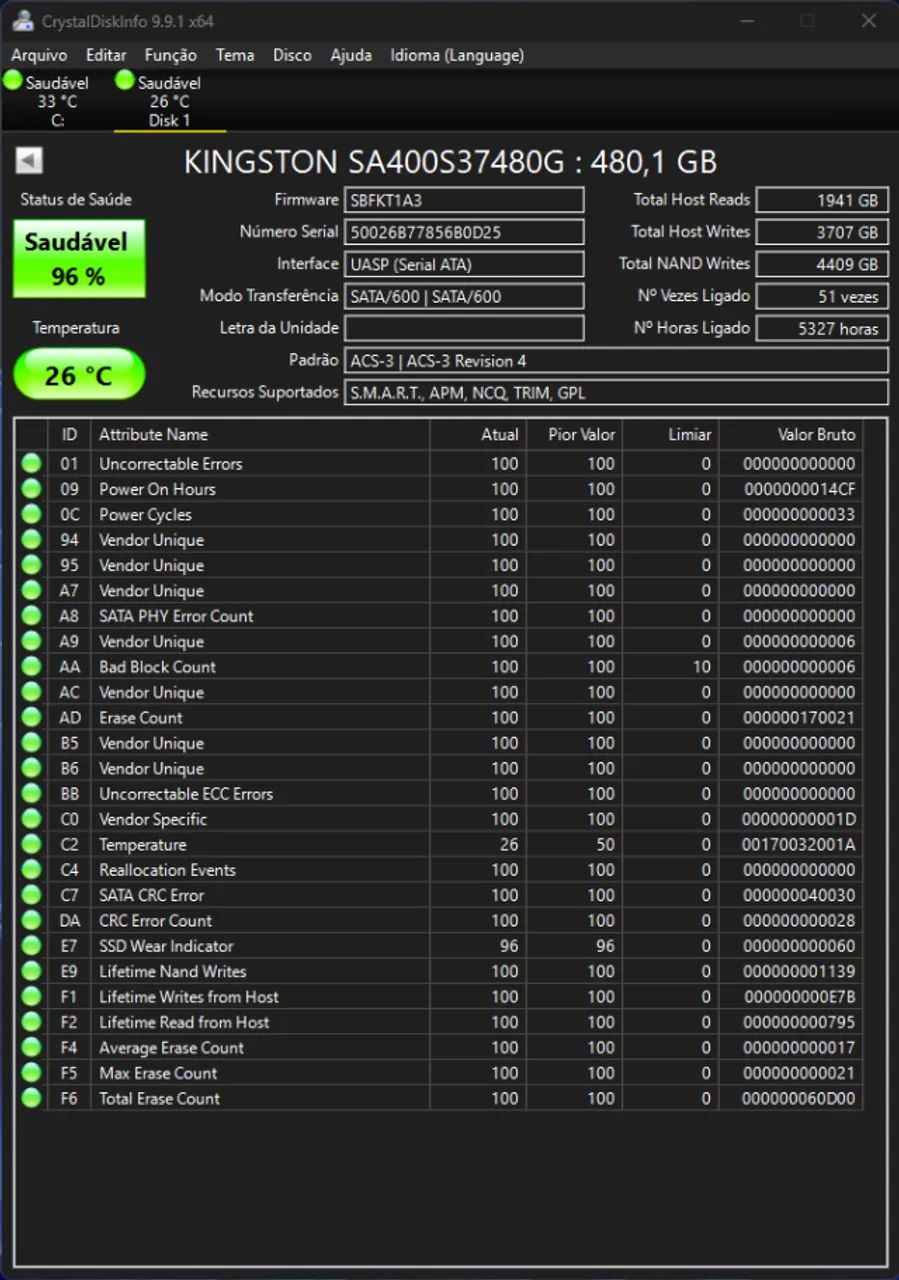Click status circle of Uncorrectable ECC Errors row
The width and height of the screenshot is (899, 1280).
coord(32,794)
